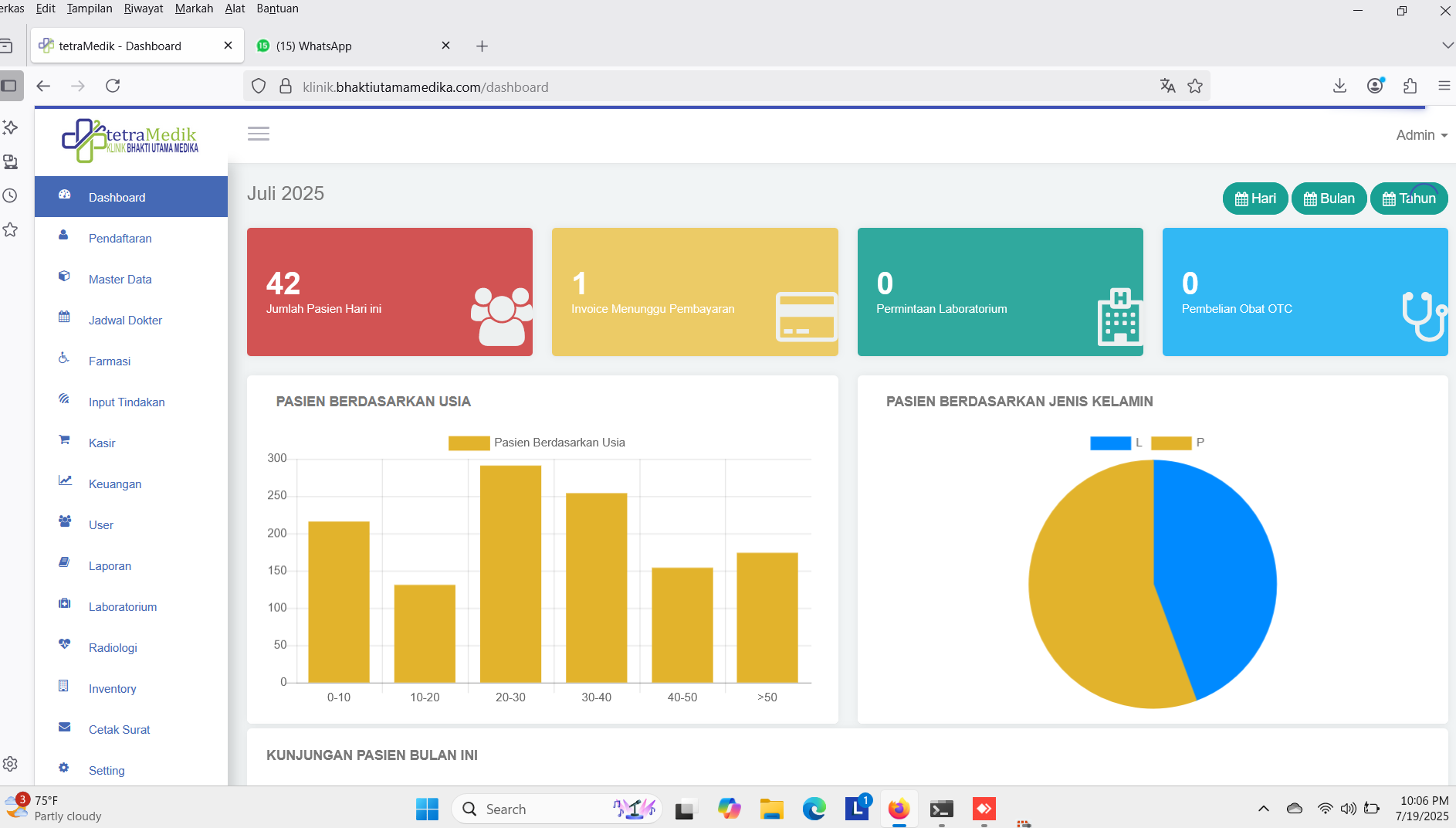
Task: Click the Keuangan chart icon
Action: [65, 480]
